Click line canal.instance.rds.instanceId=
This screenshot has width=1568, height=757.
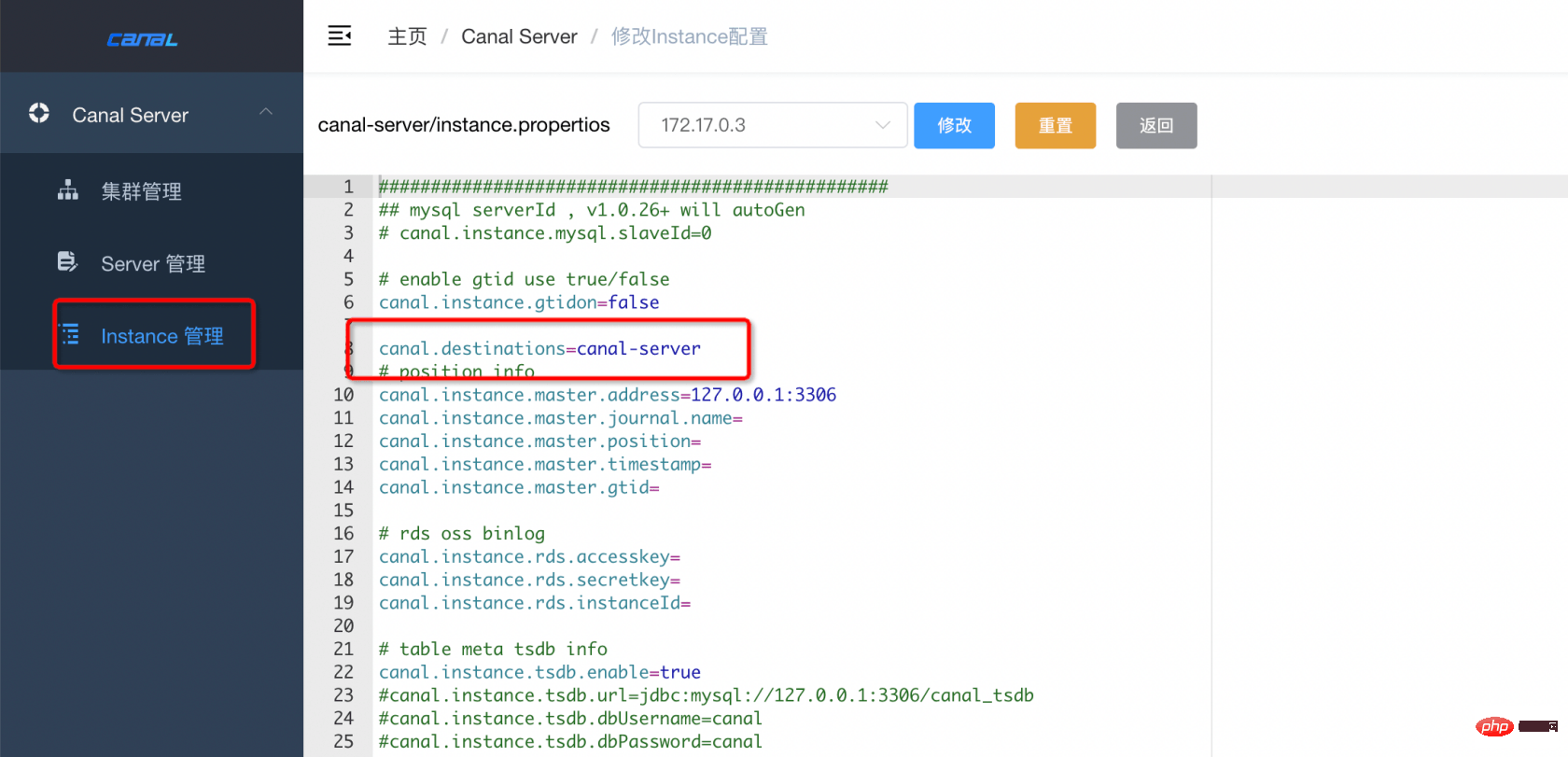[x=535, y=603]
